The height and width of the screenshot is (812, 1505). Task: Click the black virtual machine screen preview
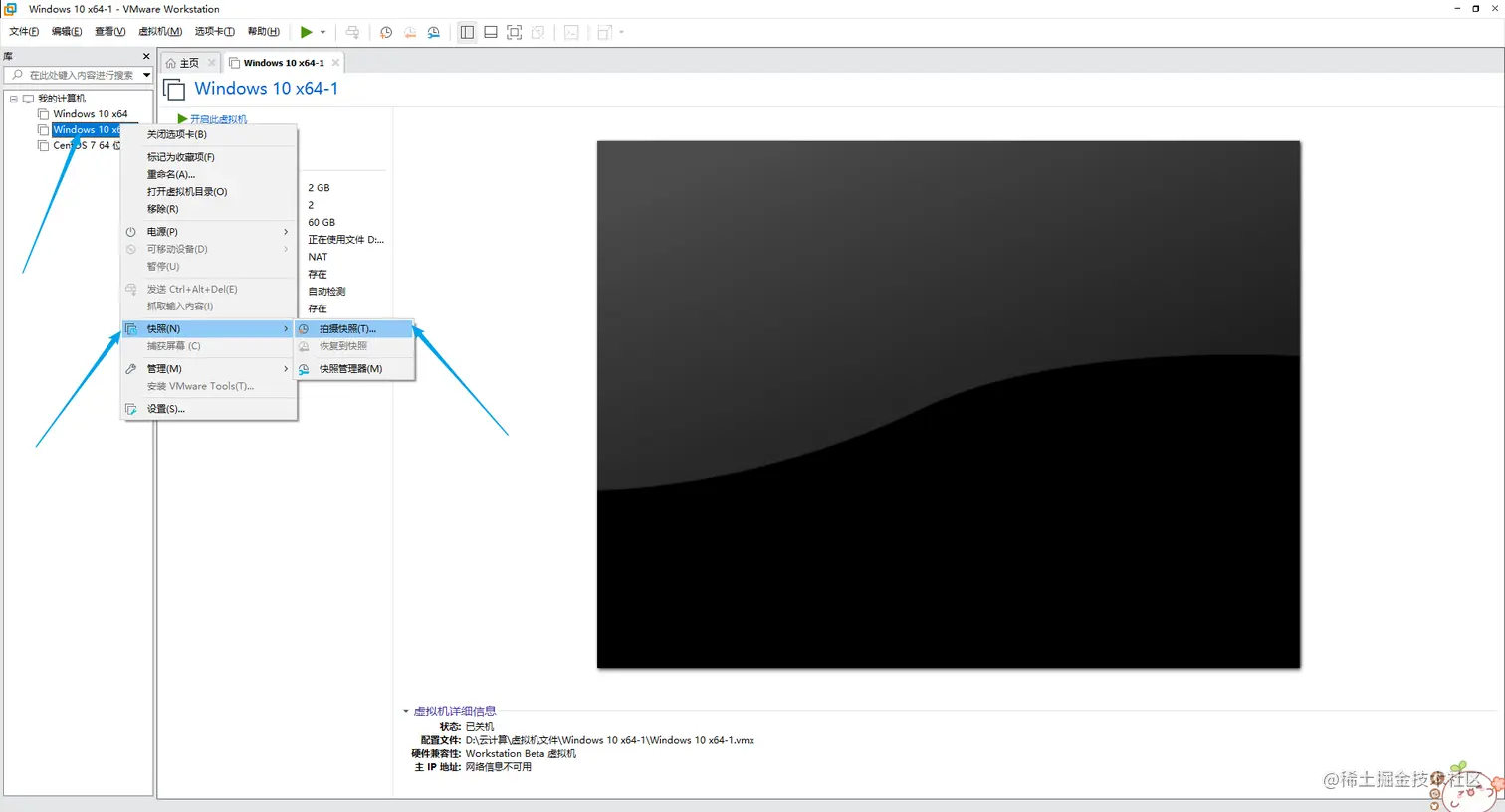[x=949, y=404]
